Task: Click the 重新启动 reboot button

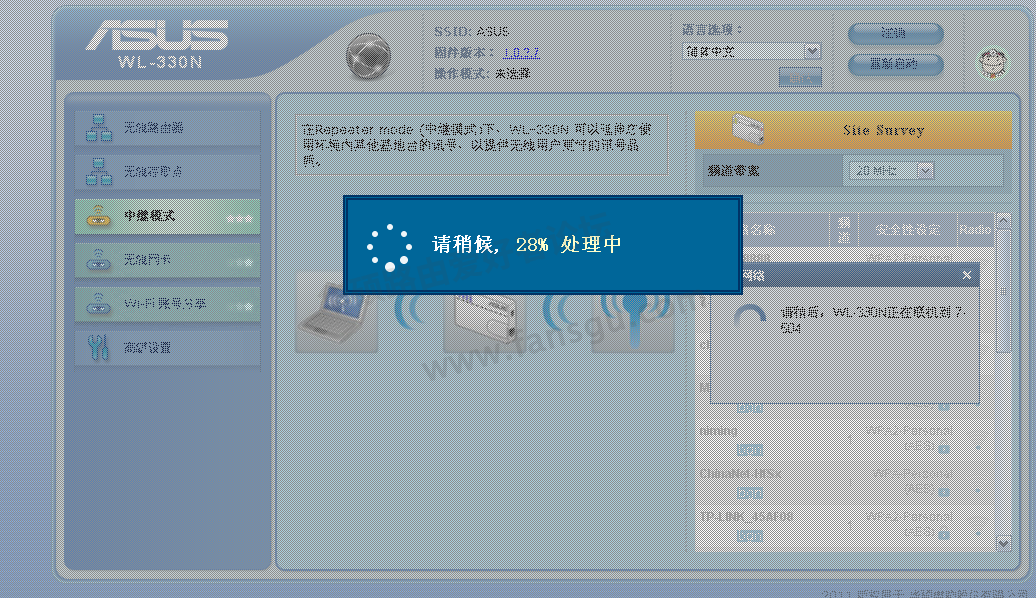Action: pos(895,64)
